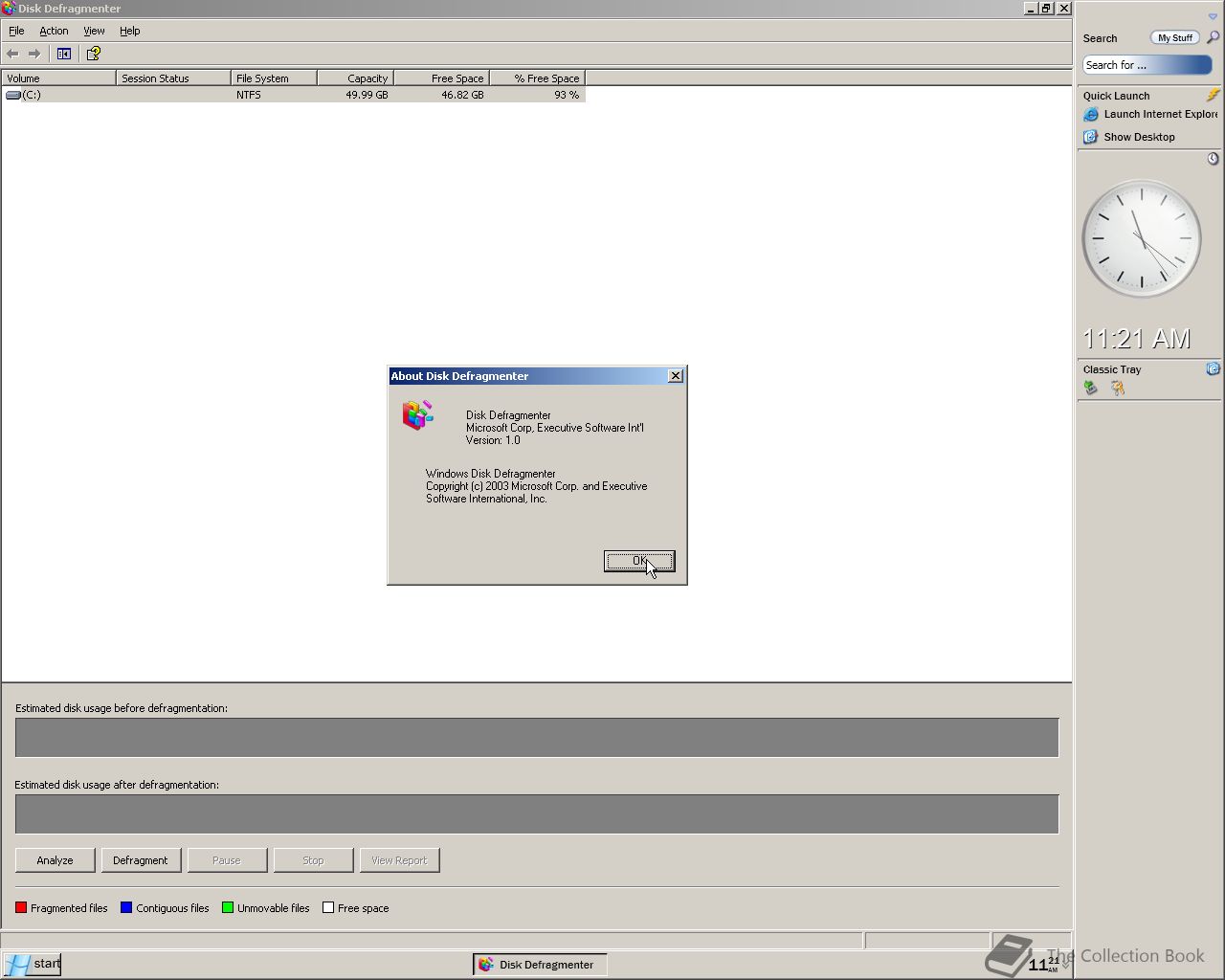The height and width of the screenshot is (980, 1225).
Task: Sort by the % Free Space column header
Action: point(537,78)
